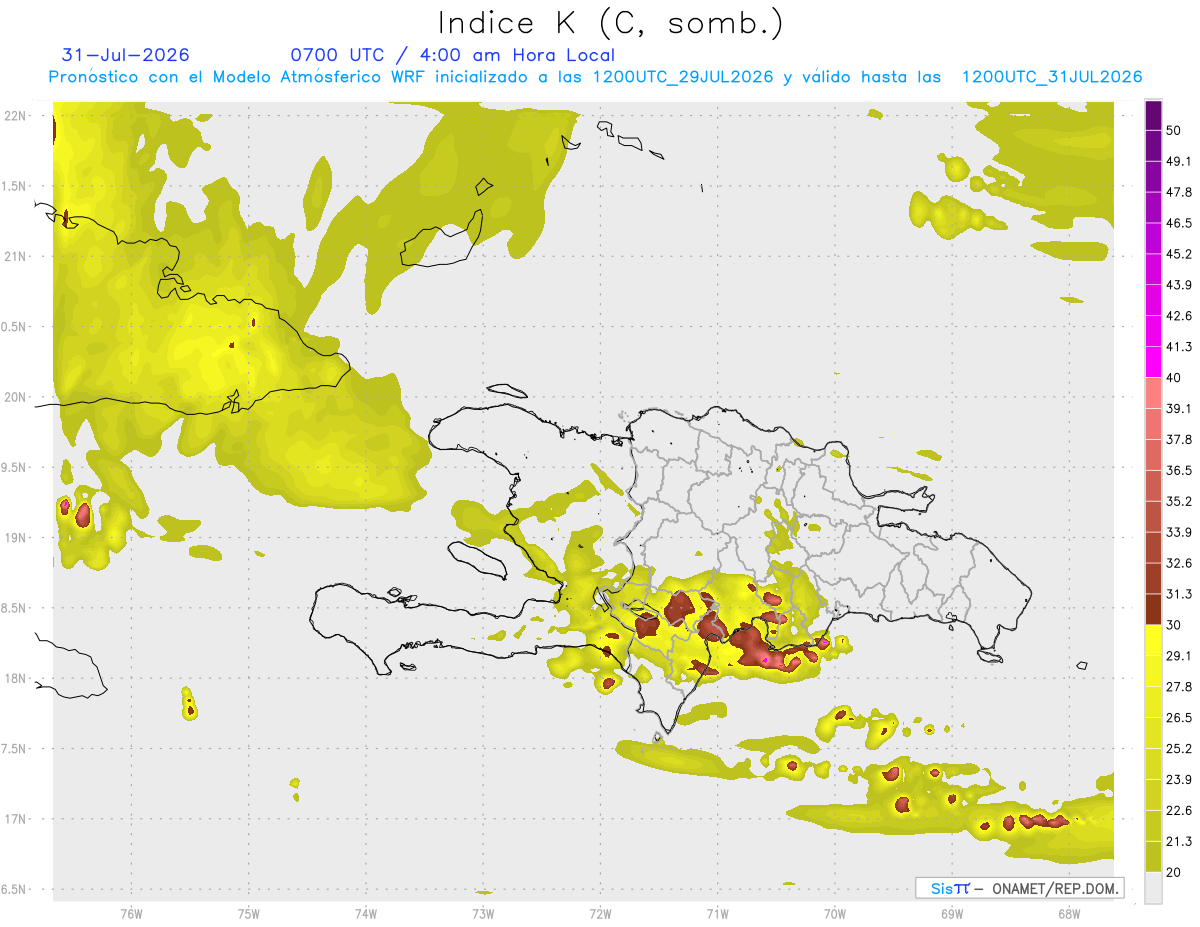The width and height of the screenshot is (1200, 927).
Task: Click colorbar value "41.3"
Action: (x=1180, y=347)
